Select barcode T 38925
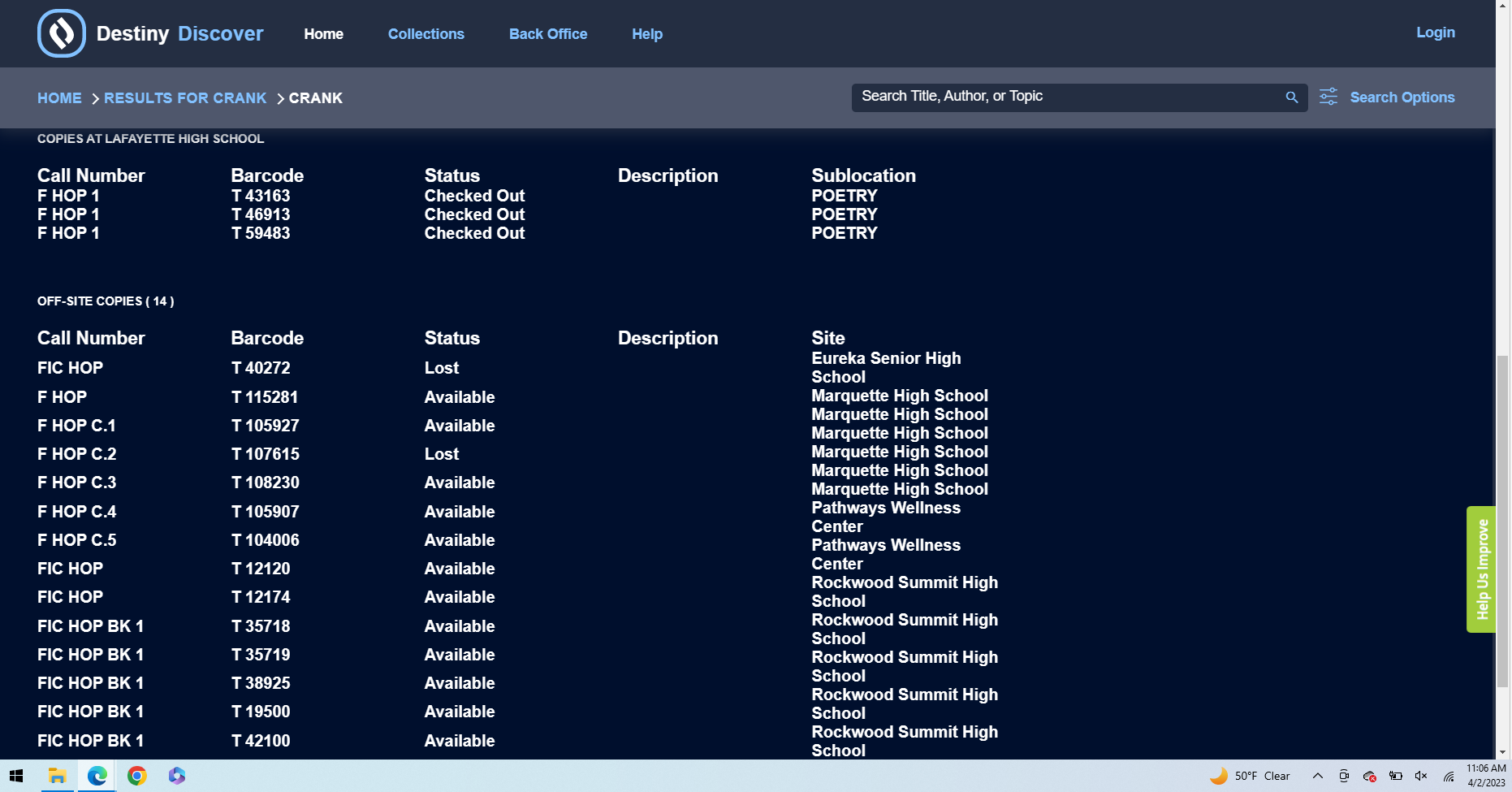Viewport: 1512px width, 792px height. (261, 683)
